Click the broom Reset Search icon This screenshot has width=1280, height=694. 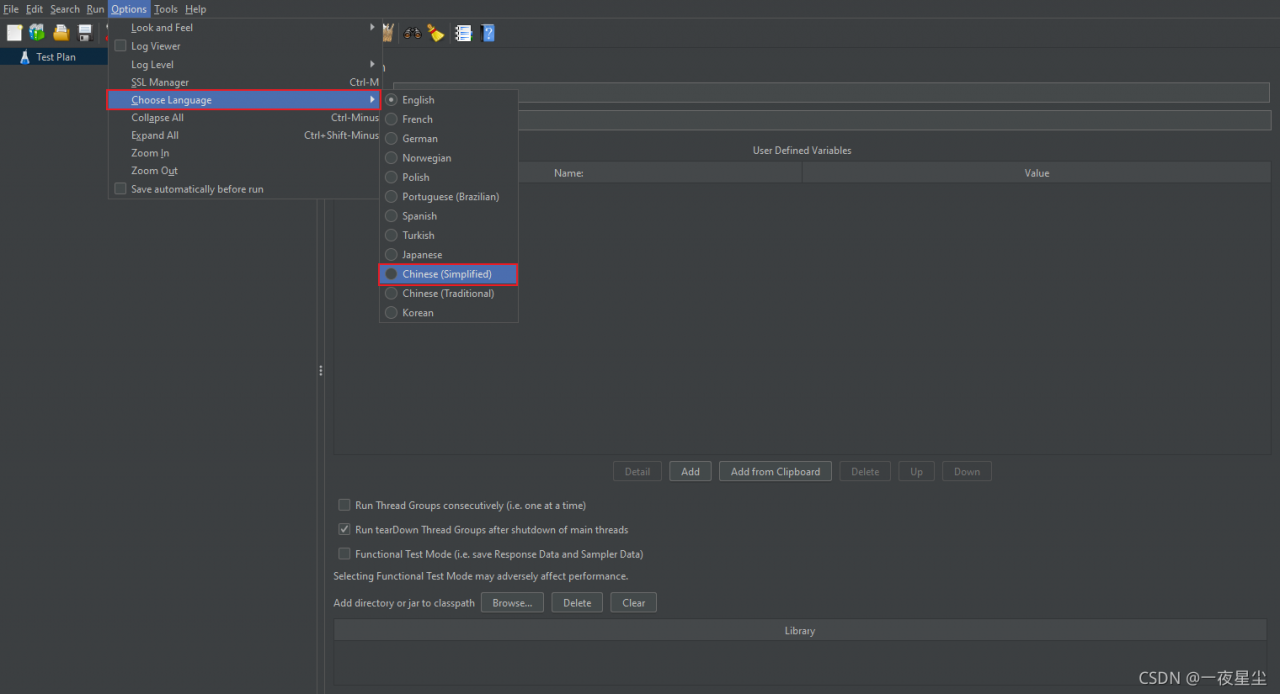click(x=436, y=33)
